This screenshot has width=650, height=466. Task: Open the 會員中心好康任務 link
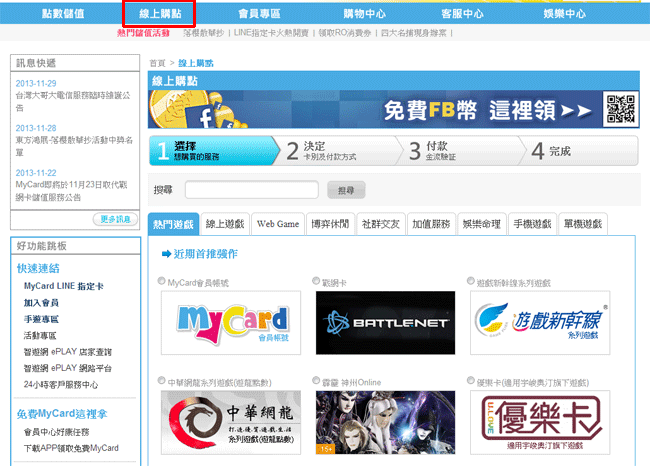[x=56, y=432]
